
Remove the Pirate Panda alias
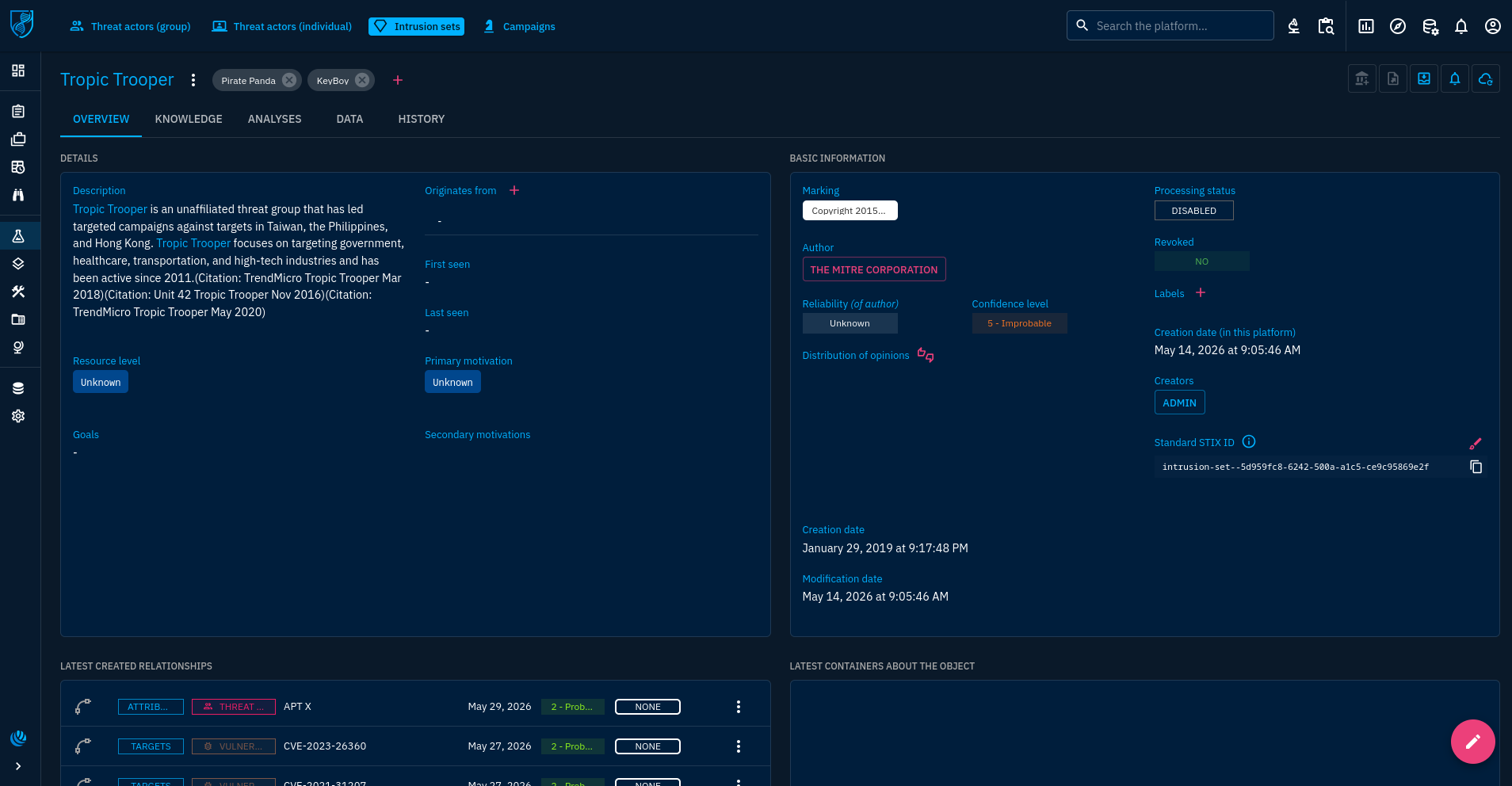pos(289,80)
